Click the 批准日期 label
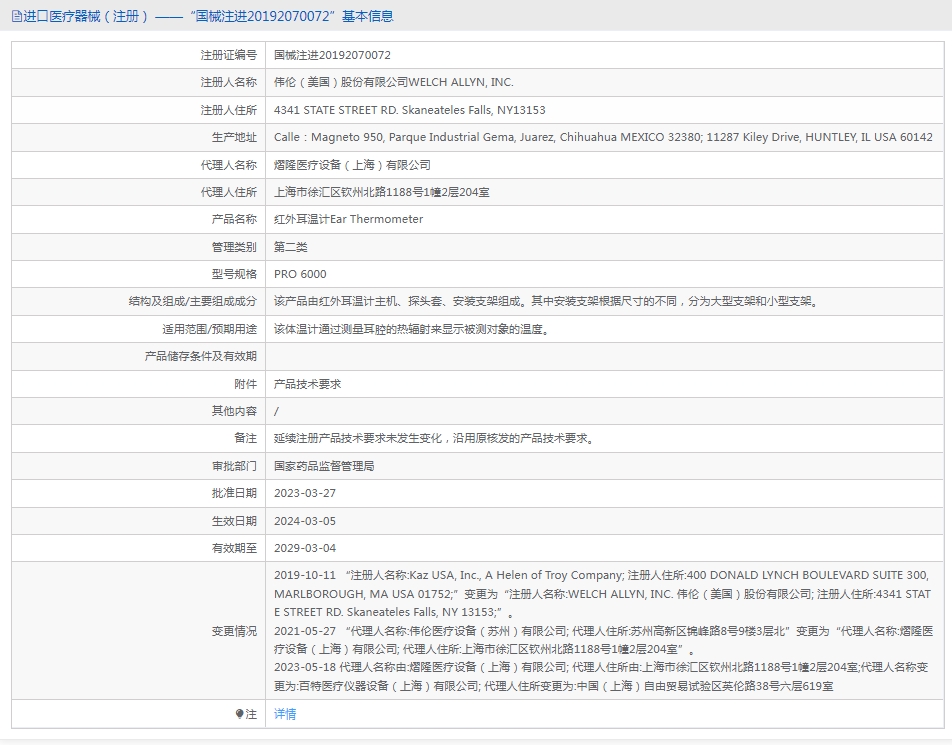952x745 pixels. click(x=234, y=493)
